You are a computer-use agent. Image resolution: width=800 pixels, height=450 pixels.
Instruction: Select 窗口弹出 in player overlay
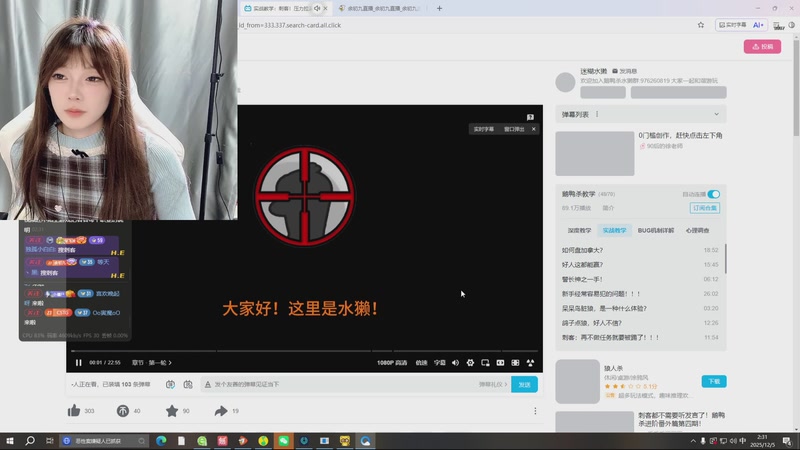pos(514,129)
